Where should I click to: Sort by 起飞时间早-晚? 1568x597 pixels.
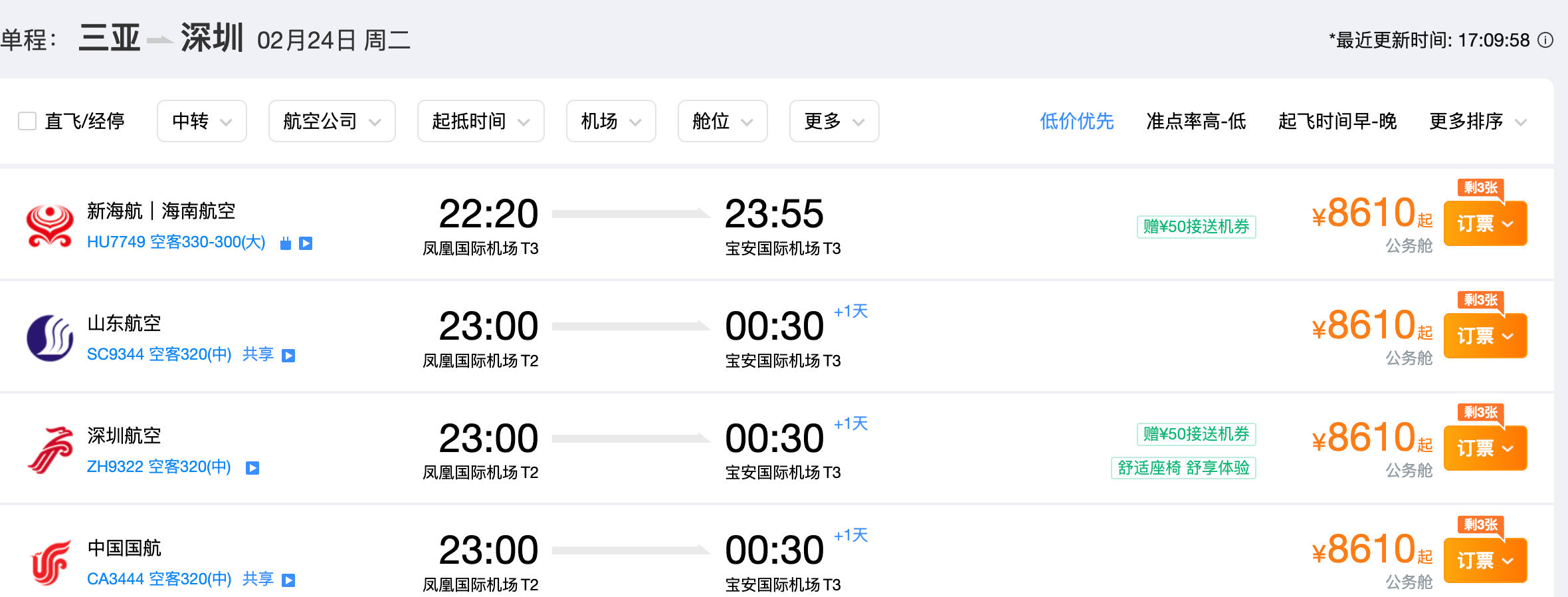click(x=1337, y=121)
